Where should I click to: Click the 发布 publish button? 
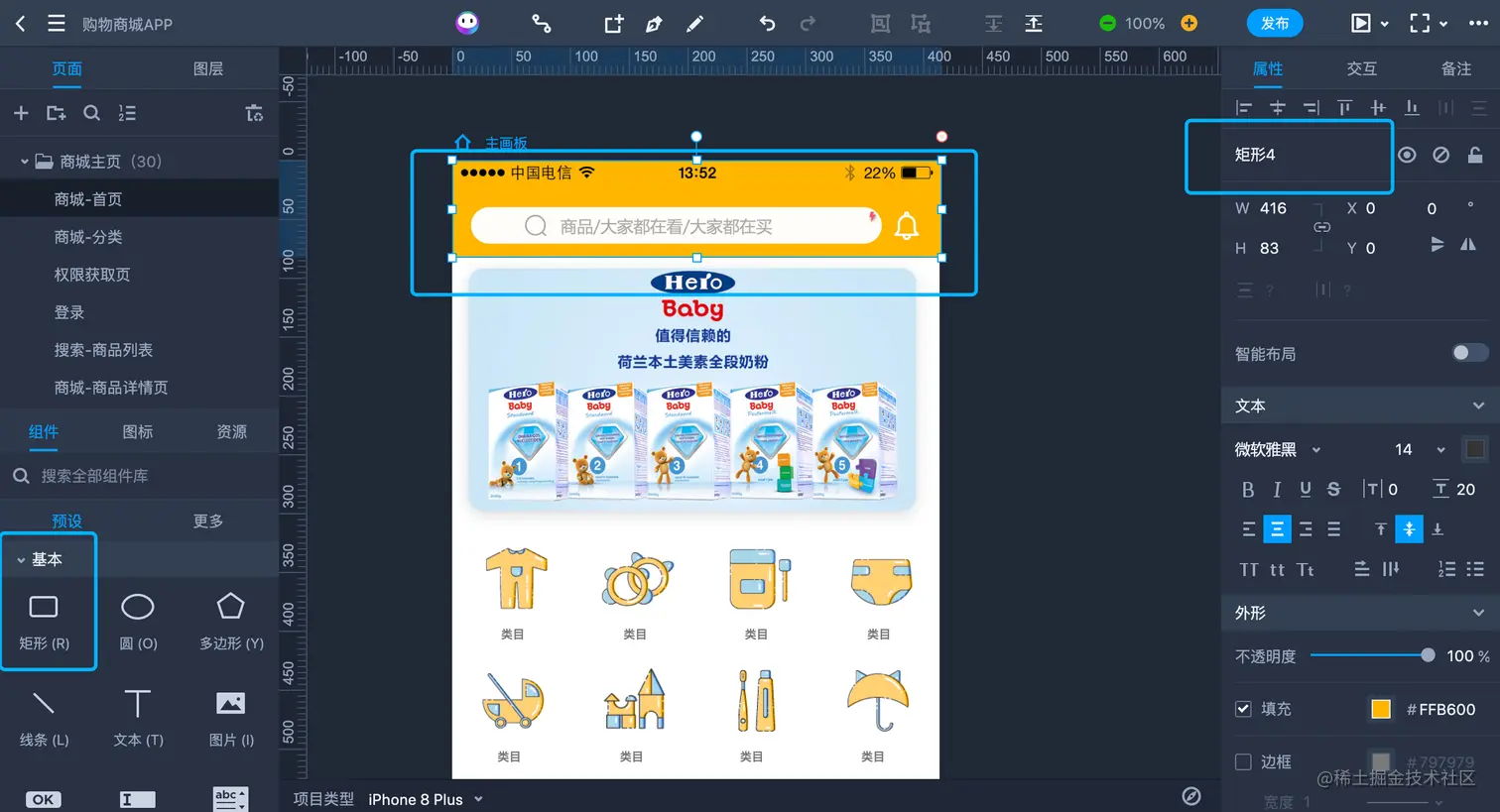click(1275, 23)
